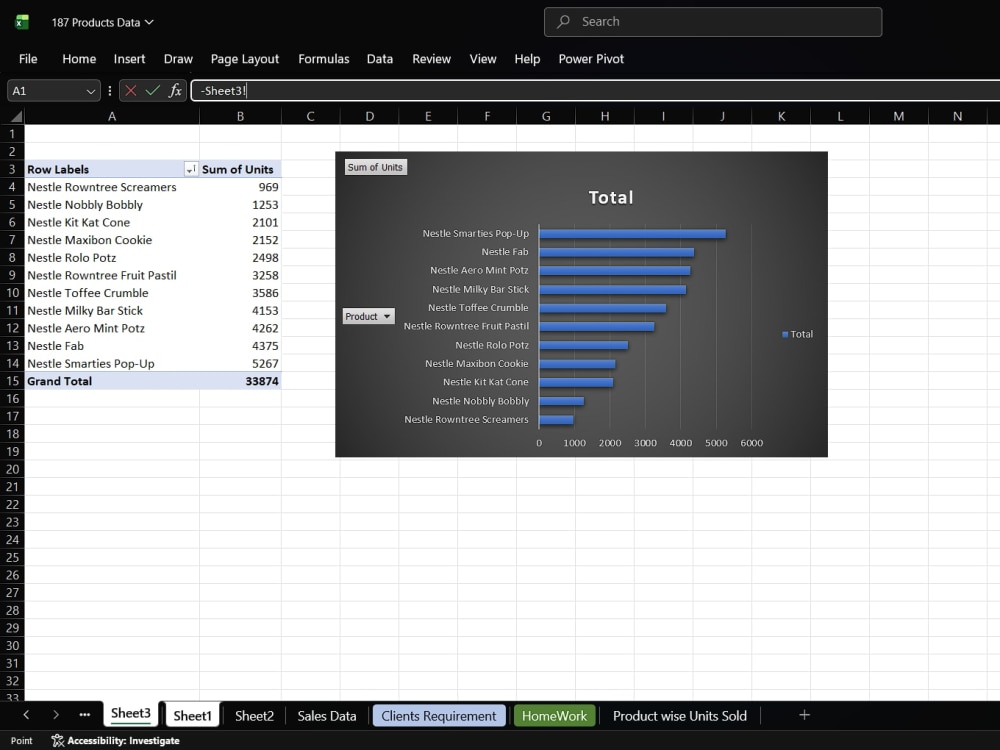Open the Insert ribbon tab
The width and height of the screenshot is (1000, 750).
(129, 59)
